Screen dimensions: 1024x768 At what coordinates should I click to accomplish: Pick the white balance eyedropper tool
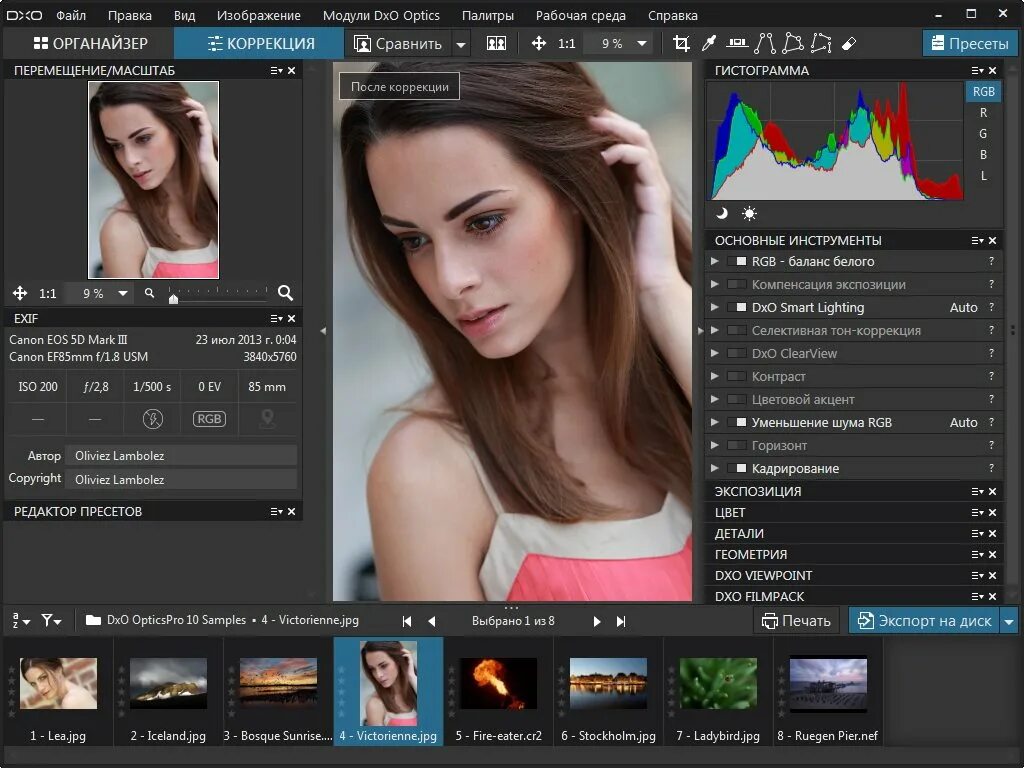tap(709, 44)
